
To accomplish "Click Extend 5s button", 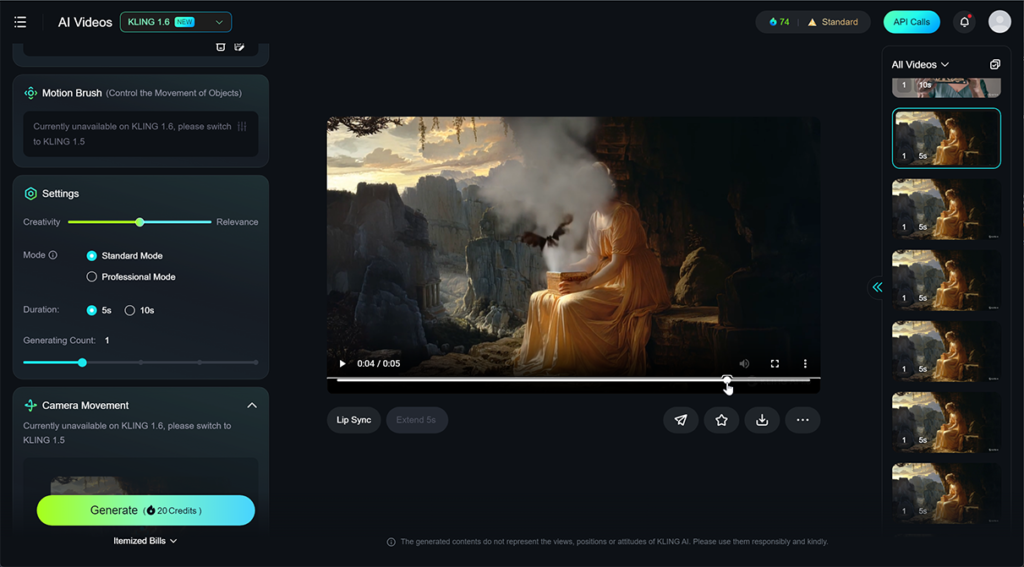I will [x=416, y=420].
